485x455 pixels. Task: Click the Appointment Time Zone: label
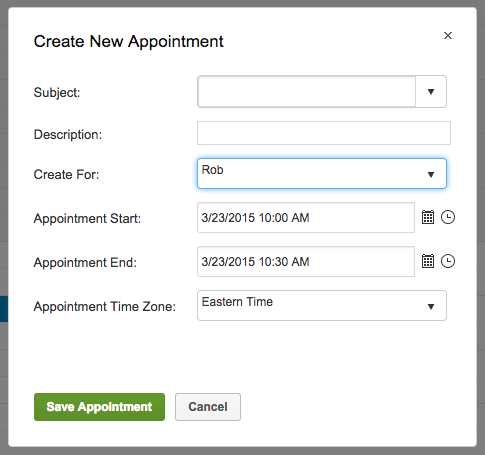(105, 307)
